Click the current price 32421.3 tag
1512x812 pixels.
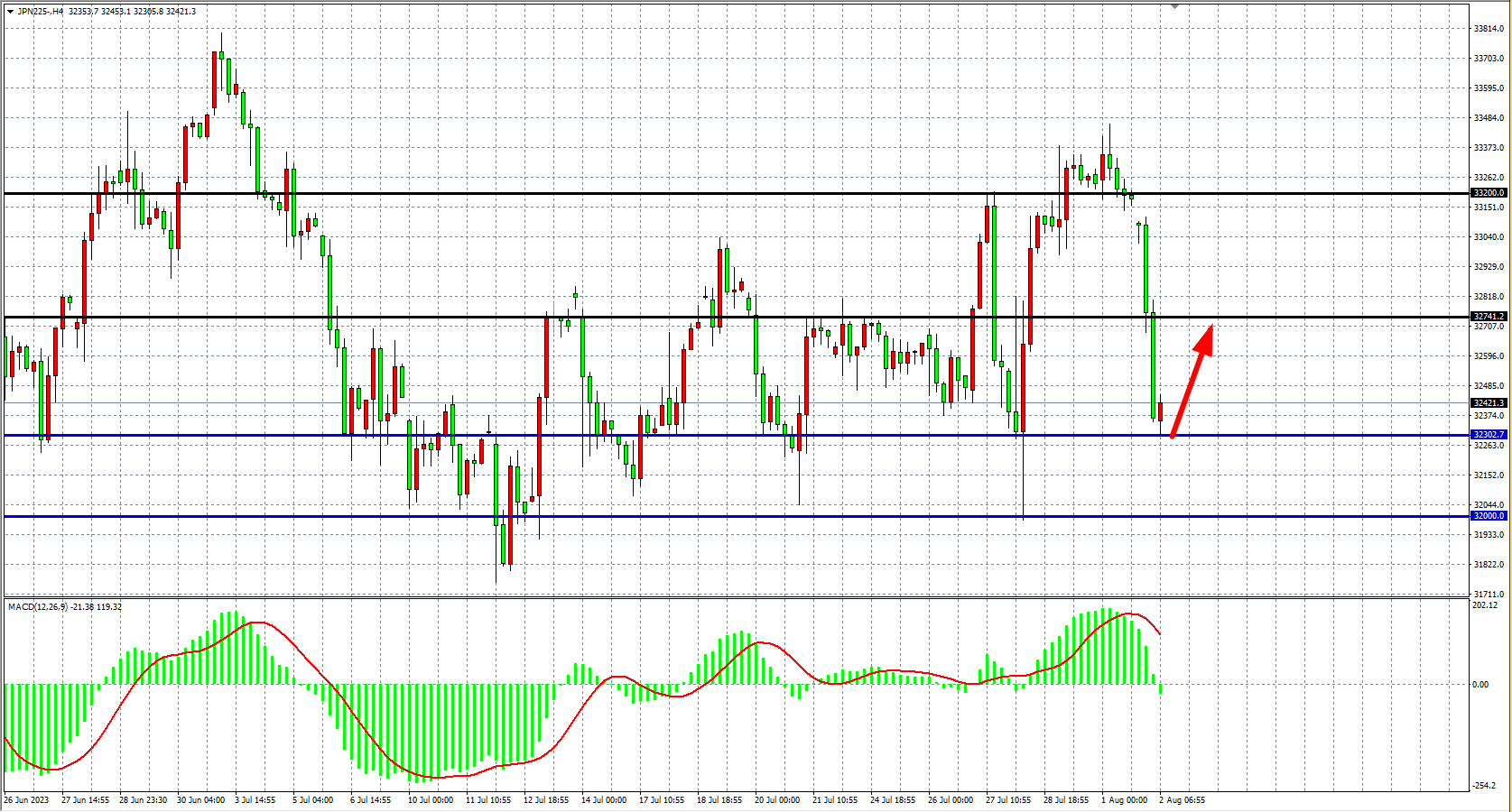[1489, 403]
